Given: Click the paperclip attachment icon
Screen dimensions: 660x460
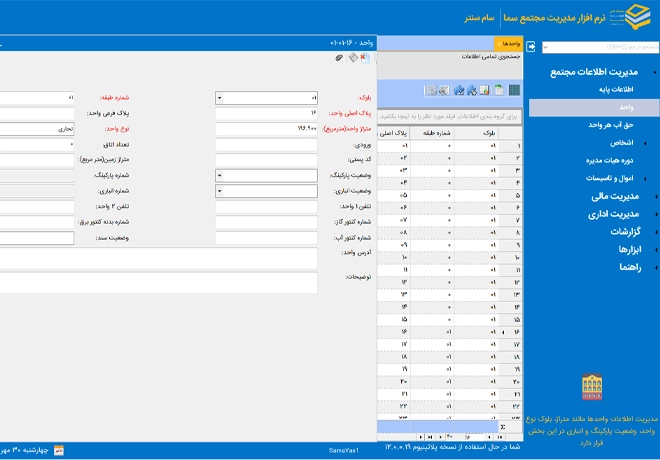Looking at the screenshot, I should pos(338,59).
